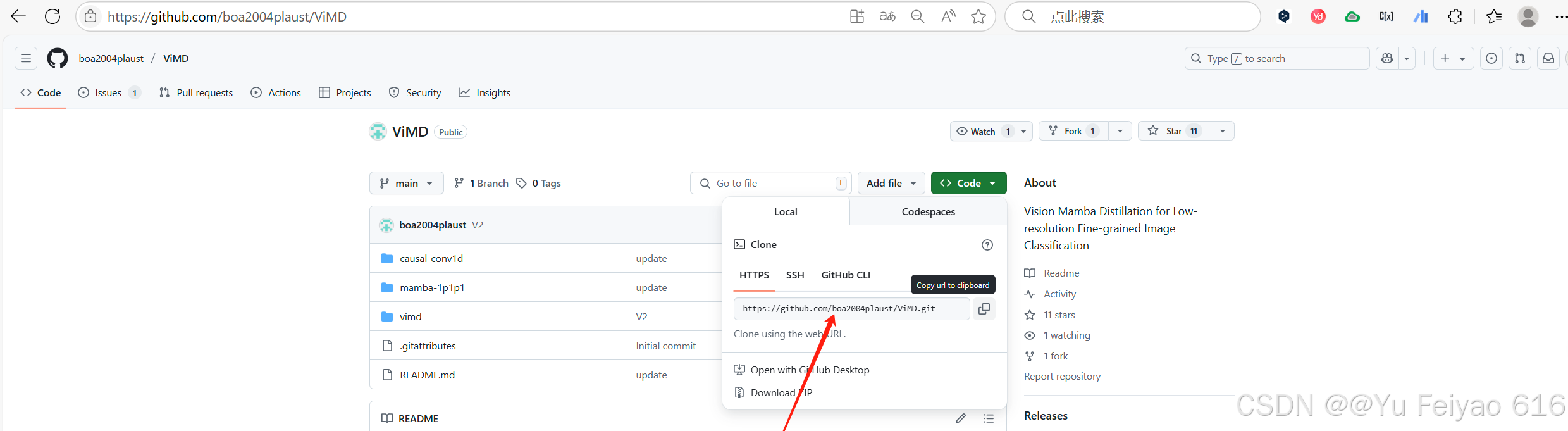Image resolution: width=1568 pixels, height=431 pixels.
Task: Switch to the Pull requests tab
Action: [x=196, y=92]
